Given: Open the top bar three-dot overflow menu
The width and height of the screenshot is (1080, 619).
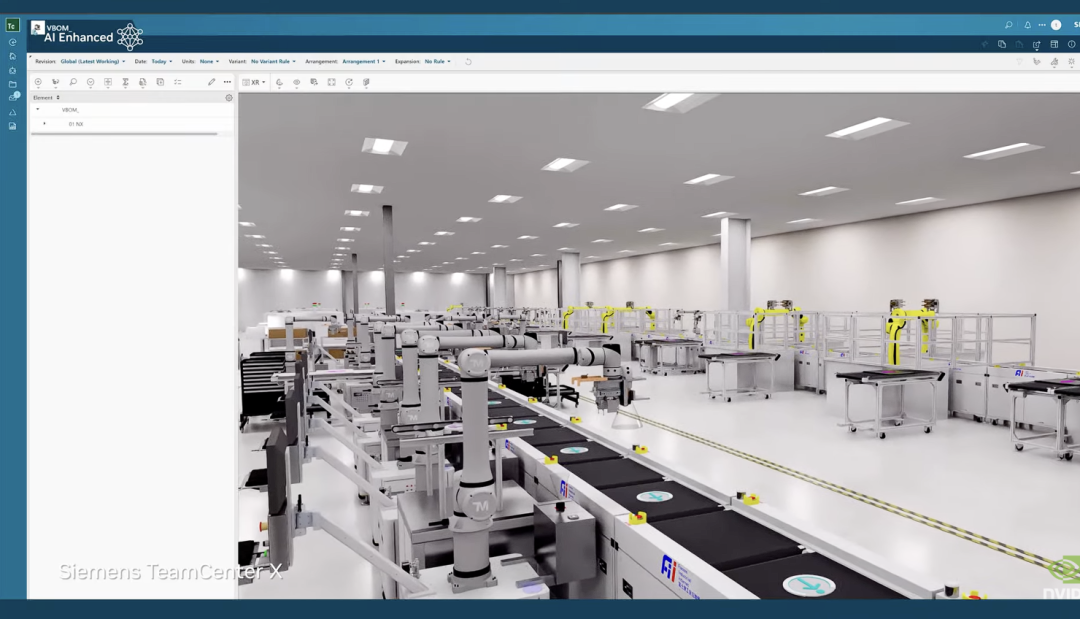Looking at the screenshot, I should coord(1042,25).
